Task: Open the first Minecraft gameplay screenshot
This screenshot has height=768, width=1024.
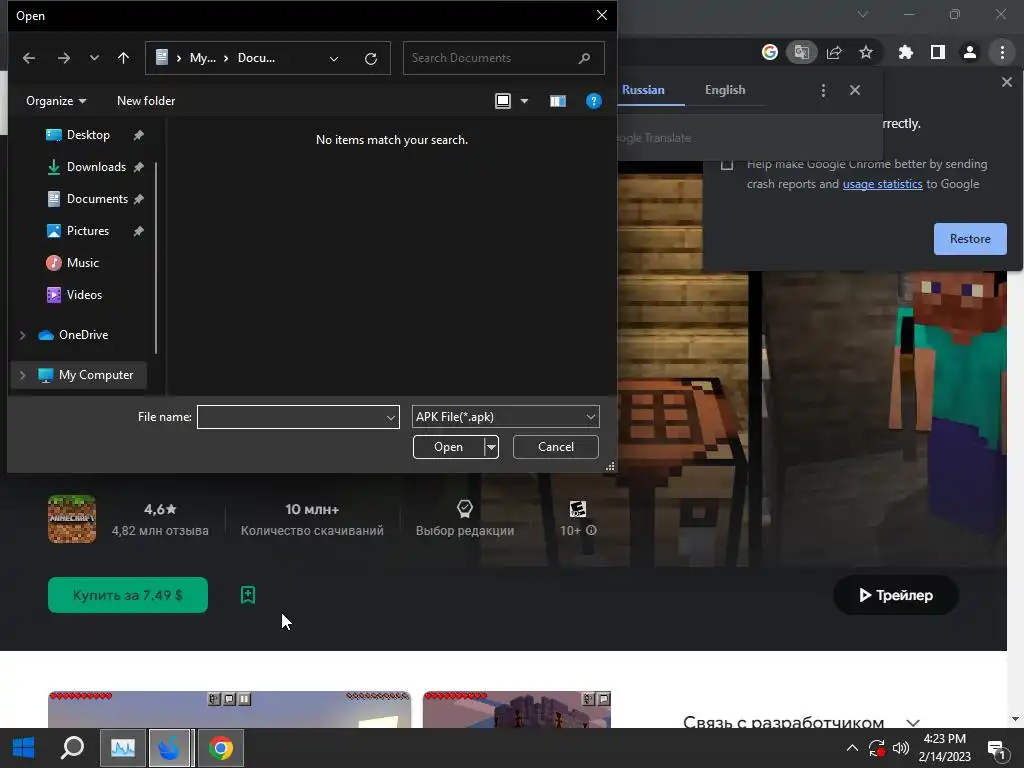Action: [x=229, y=709]
